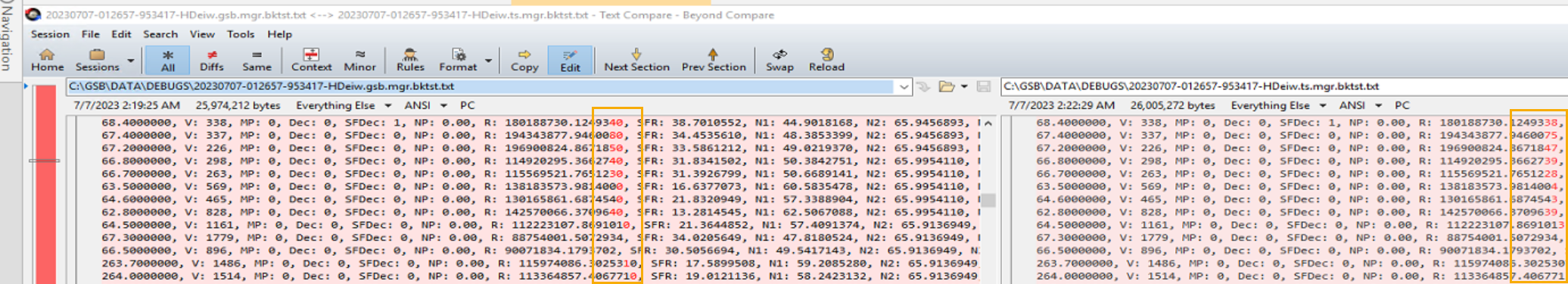Open the Tools menu
The height and width of the screenshot is (284, 1568).
(x=241, y=34)
